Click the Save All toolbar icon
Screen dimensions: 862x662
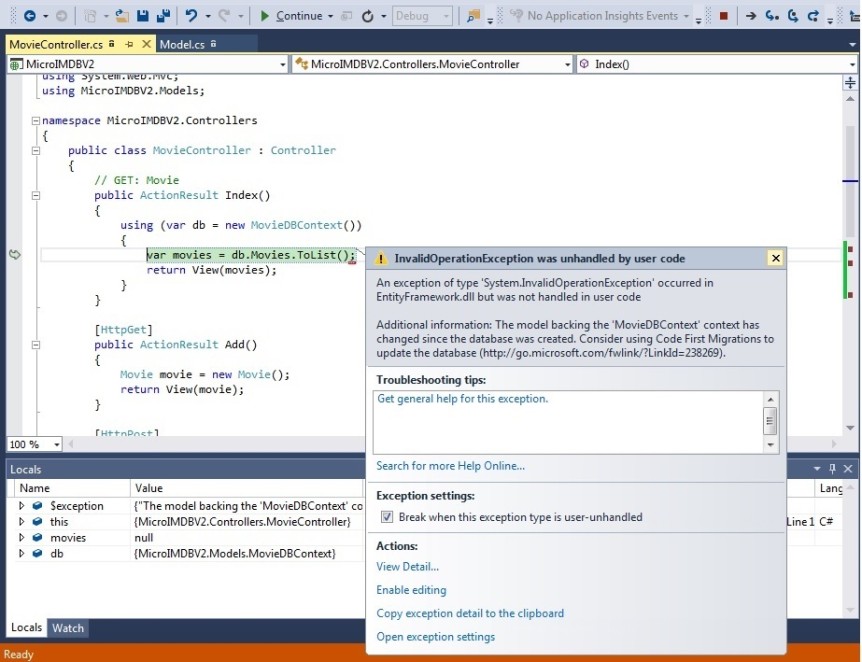point(162,16)
